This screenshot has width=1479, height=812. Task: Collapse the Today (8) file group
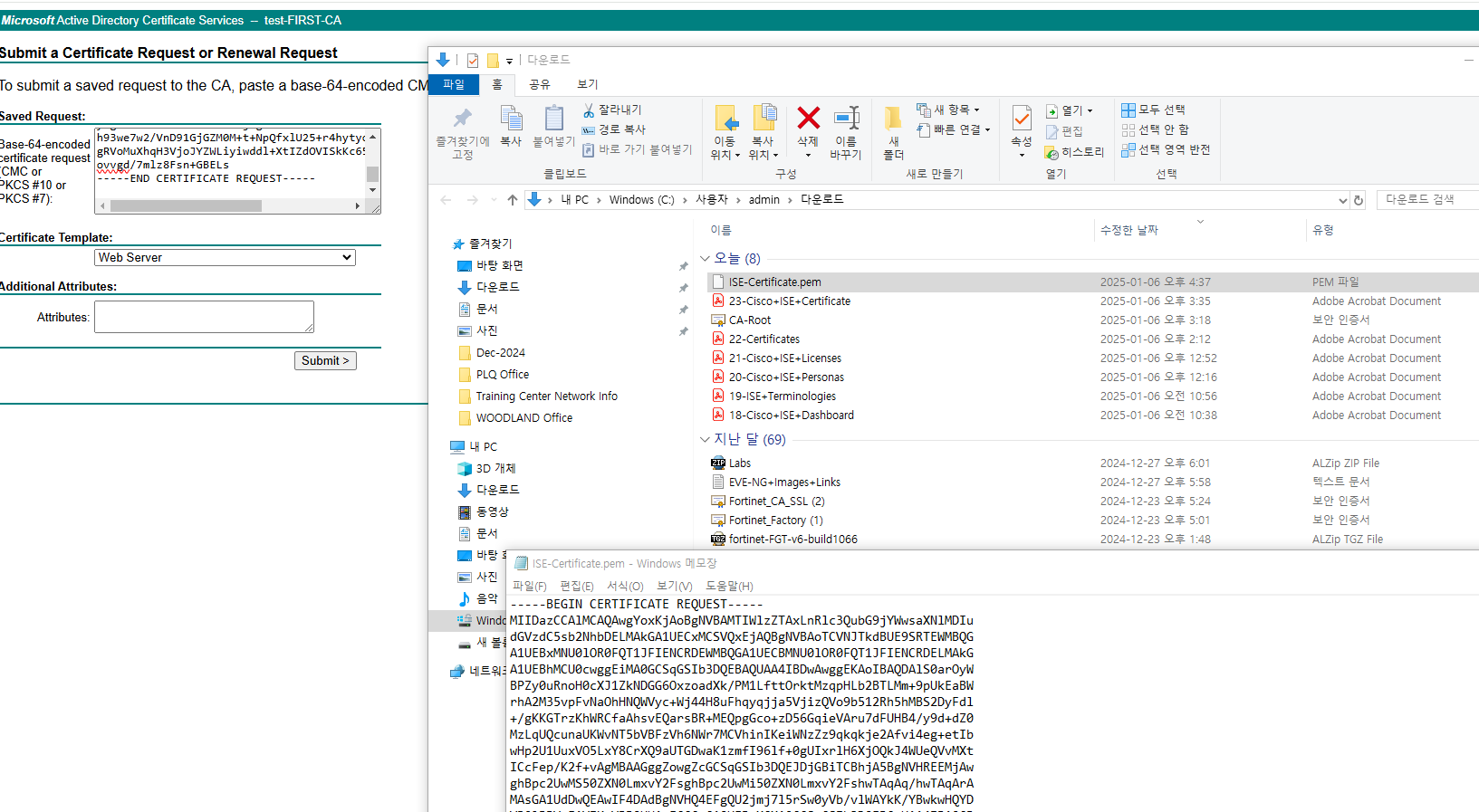coord(706,259)
